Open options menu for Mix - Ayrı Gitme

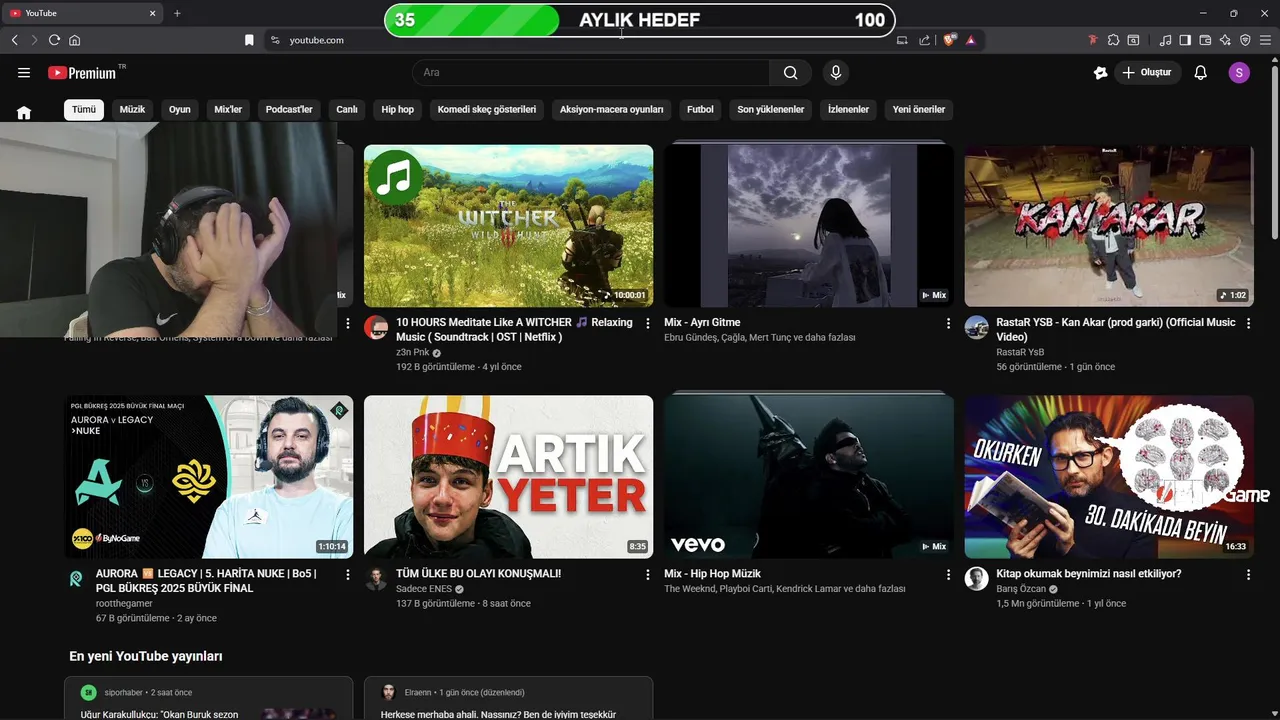click(948, 323)
